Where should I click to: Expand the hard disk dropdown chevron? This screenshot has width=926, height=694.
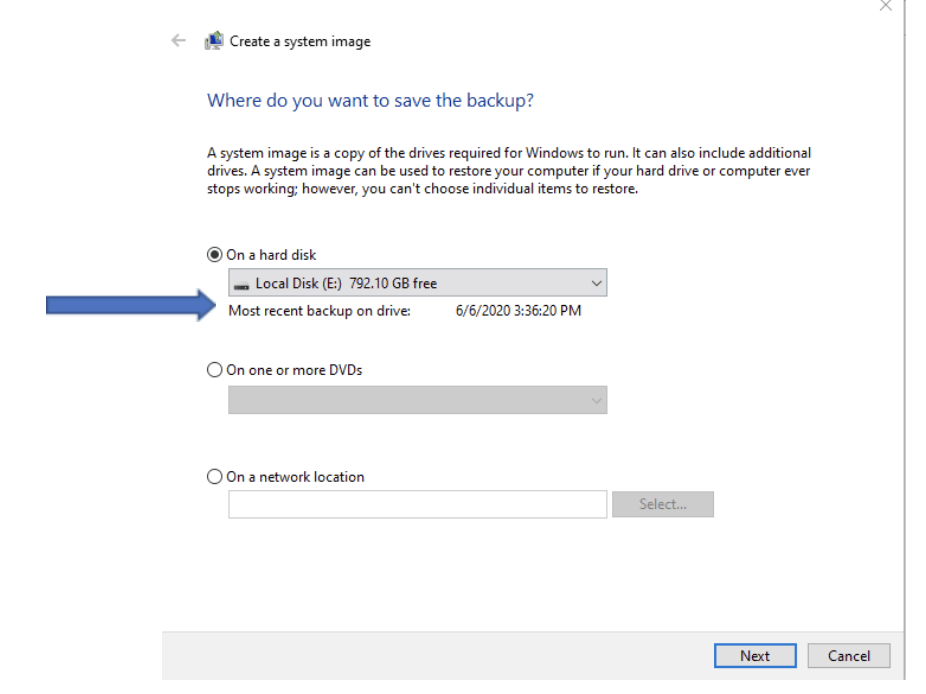click(596, 284)
